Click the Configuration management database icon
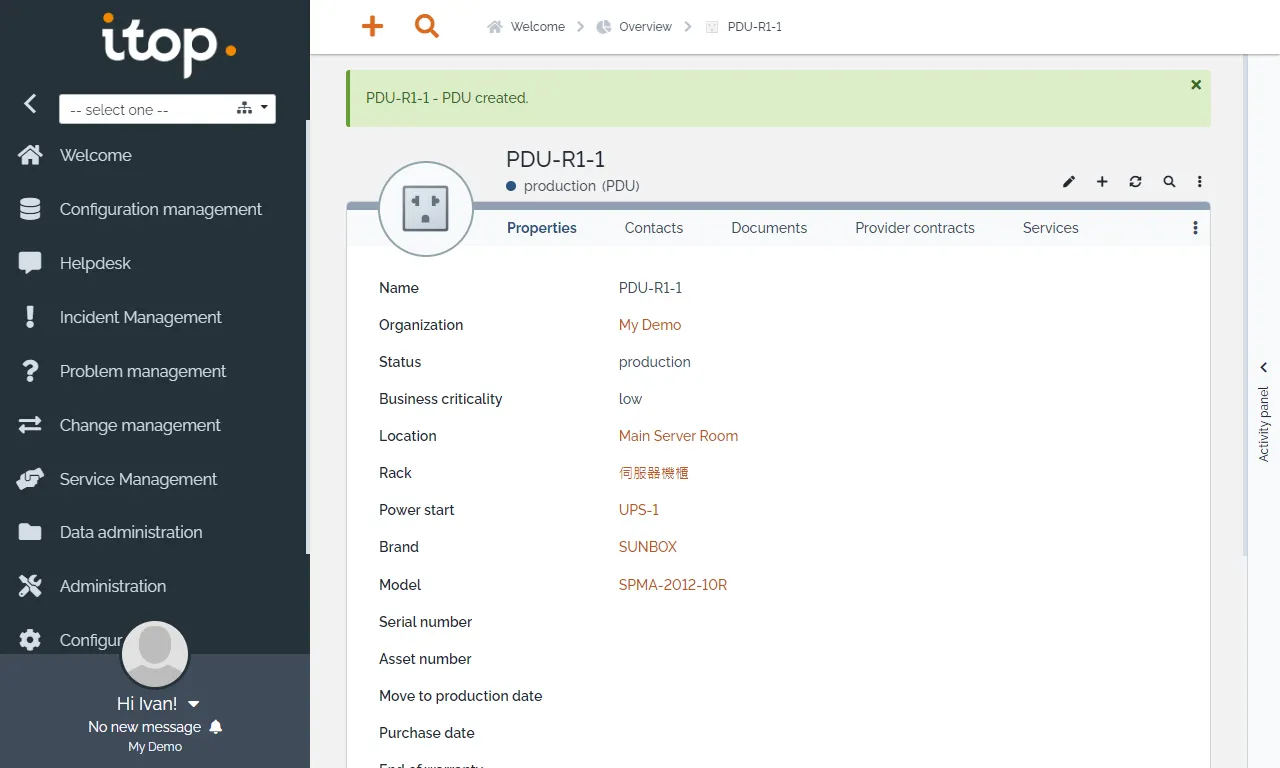 click(x=30, y=209)
